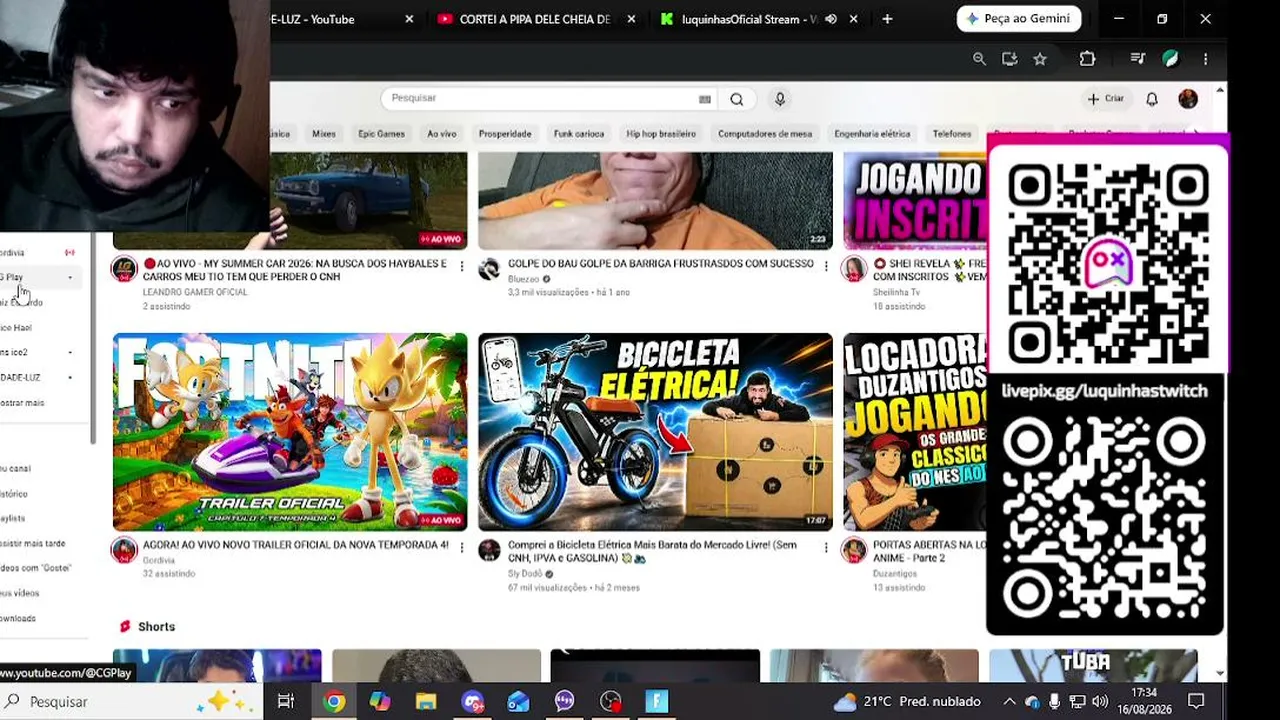Click the YouTube search magnifier button
Screen dimensions: 1280x720
click(737, 98)
